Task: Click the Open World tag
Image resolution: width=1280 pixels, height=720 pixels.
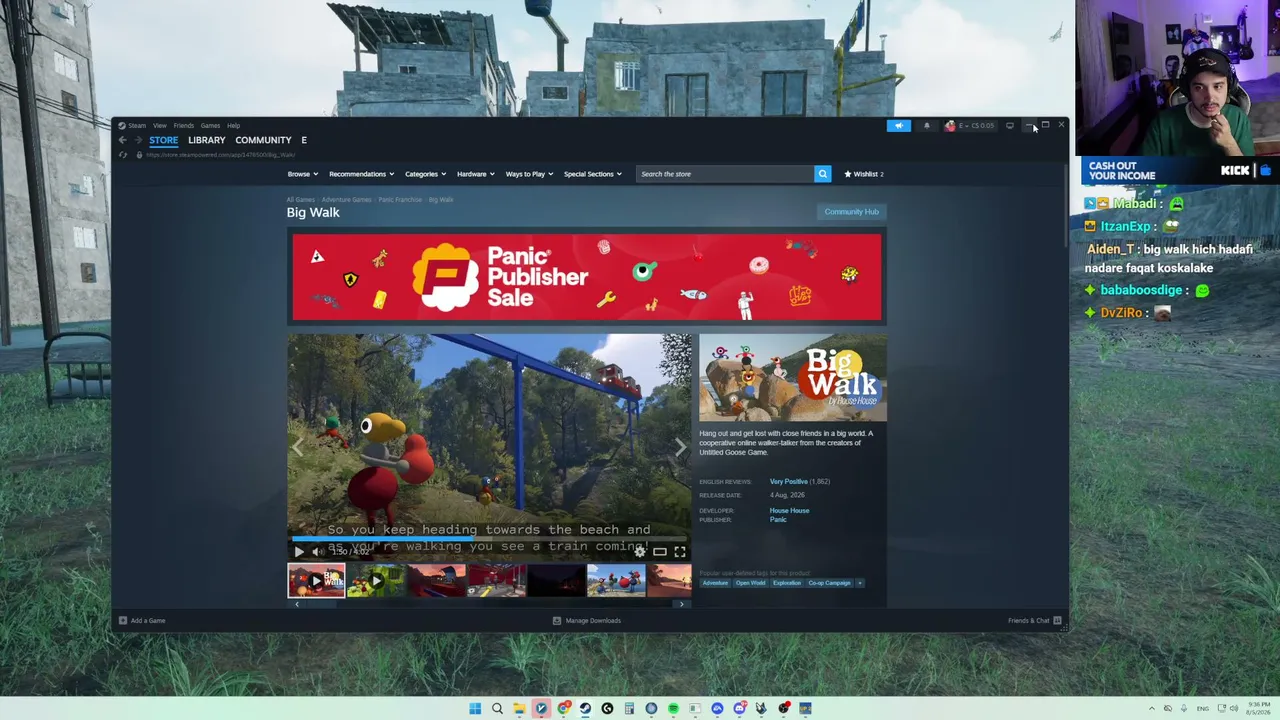Action: pos(750,583)
